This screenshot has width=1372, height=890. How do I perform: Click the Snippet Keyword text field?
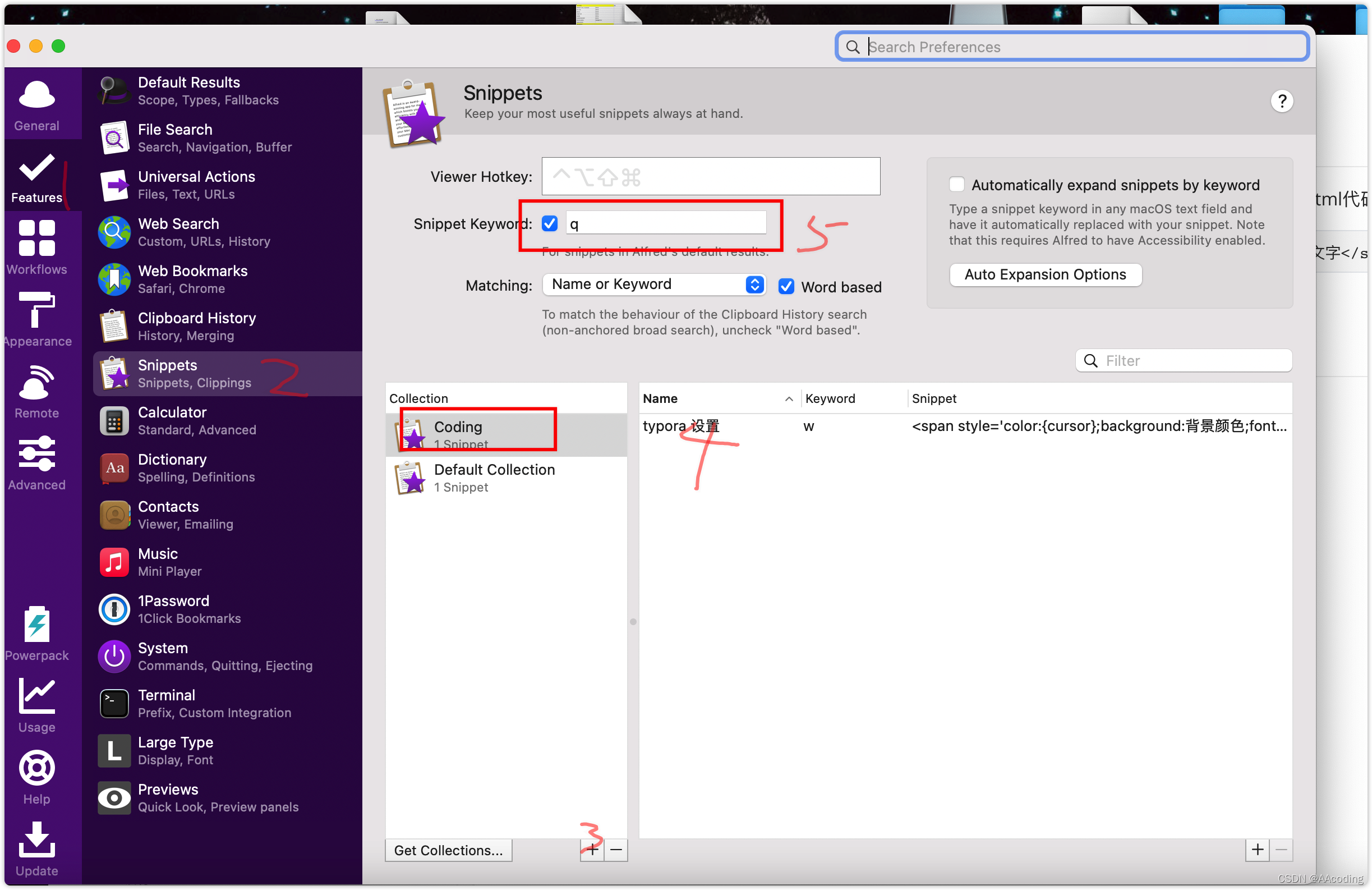[x=666, y=224]
